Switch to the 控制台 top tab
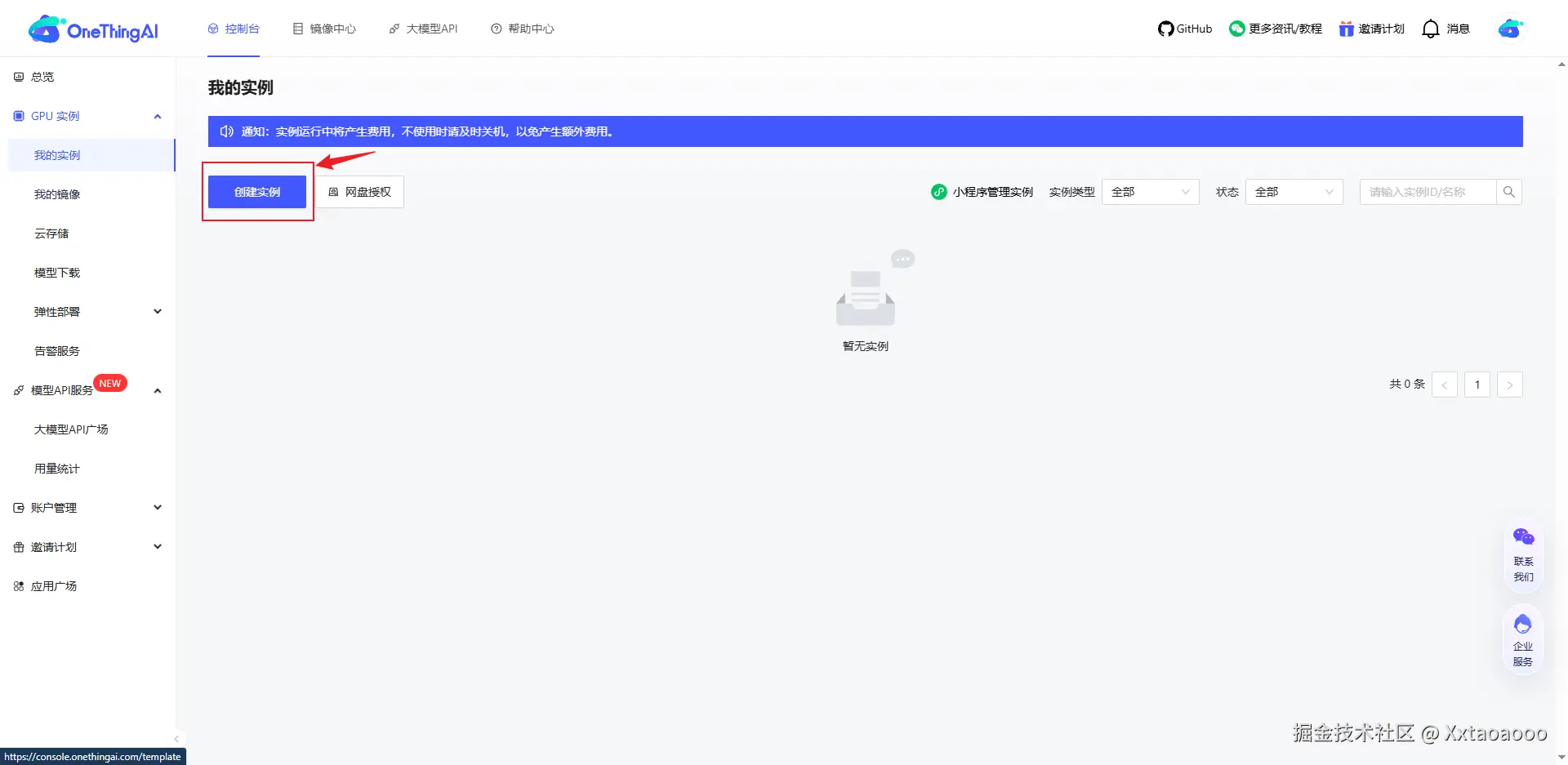 pos(234,29)
